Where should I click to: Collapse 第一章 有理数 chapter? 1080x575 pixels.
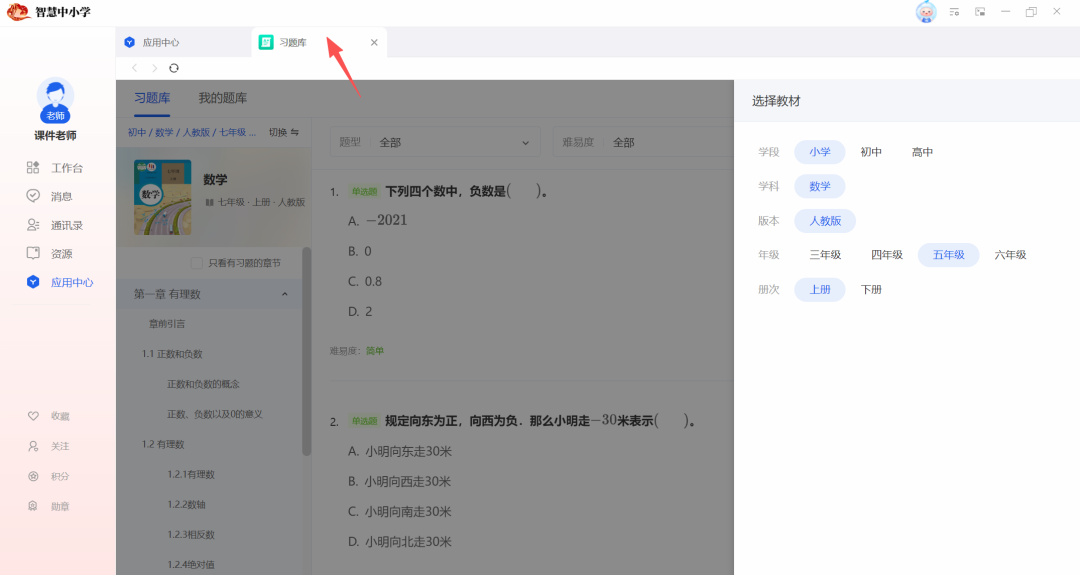(x=285, y=294)
